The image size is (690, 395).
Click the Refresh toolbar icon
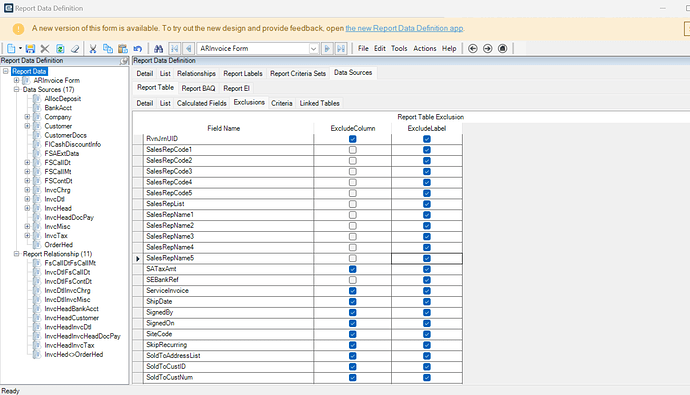pyautogui.click(x=60, y=48)
